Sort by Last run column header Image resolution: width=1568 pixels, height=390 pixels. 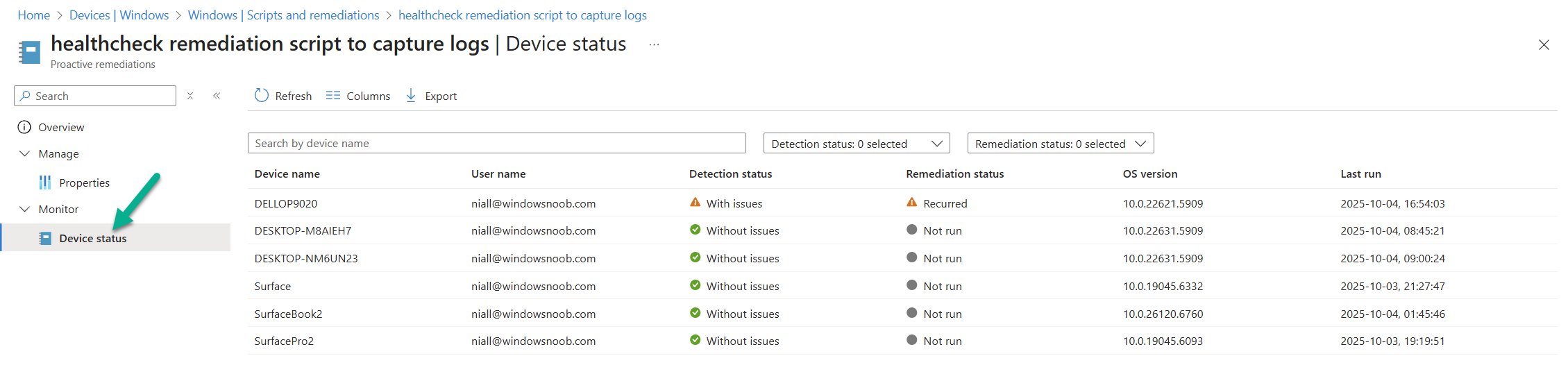pyautogui.click(x=1360, y=174)
